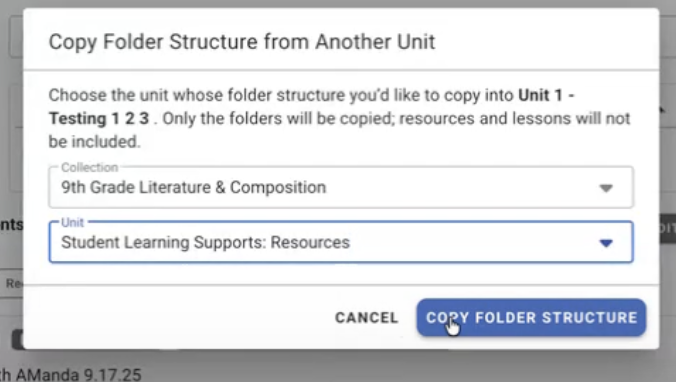Click the dialog title Copy Folder Structure

point(242,42)
